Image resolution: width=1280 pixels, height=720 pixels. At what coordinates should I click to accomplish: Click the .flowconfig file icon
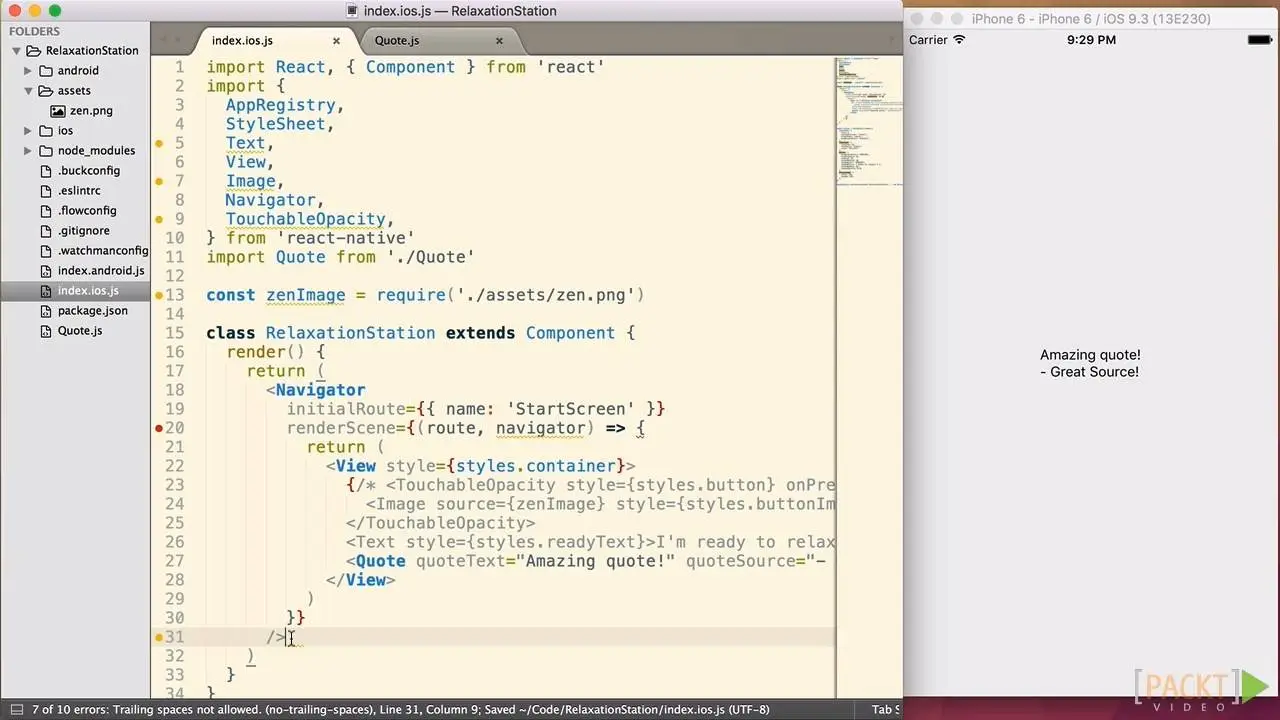[46, 211]
